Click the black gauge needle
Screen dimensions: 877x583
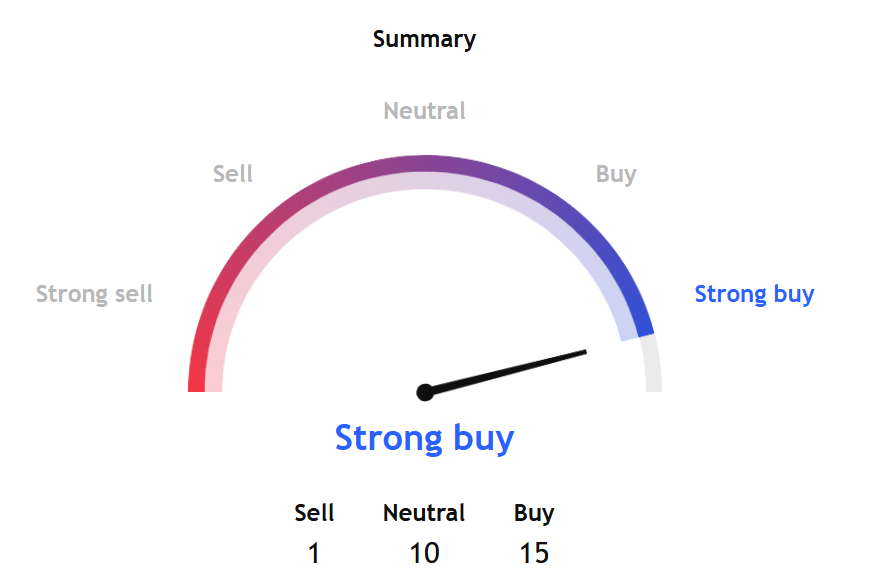point(510,370)
